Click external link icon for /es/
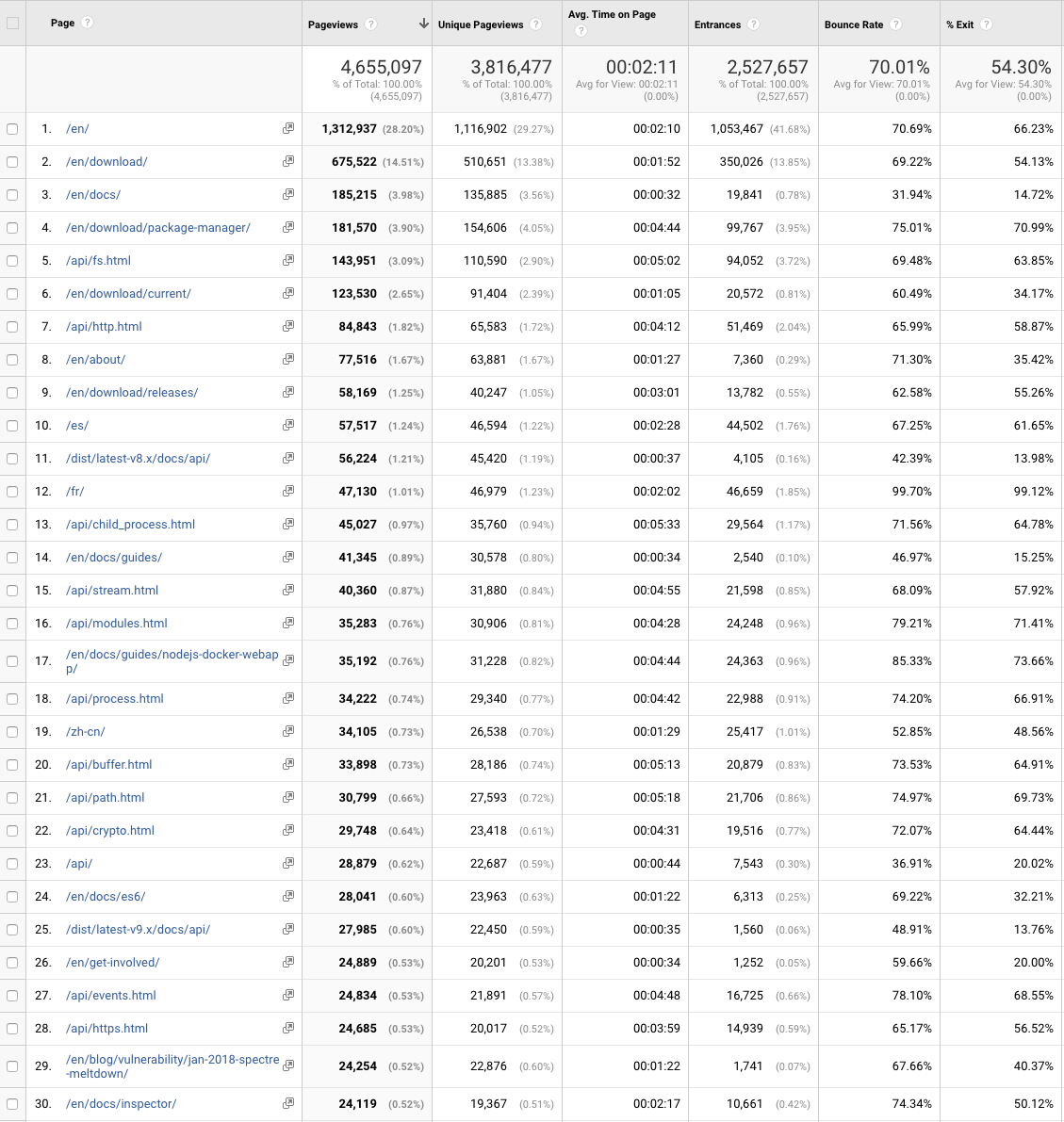Screen dimensions: 1064x1122 click(287, 425)
